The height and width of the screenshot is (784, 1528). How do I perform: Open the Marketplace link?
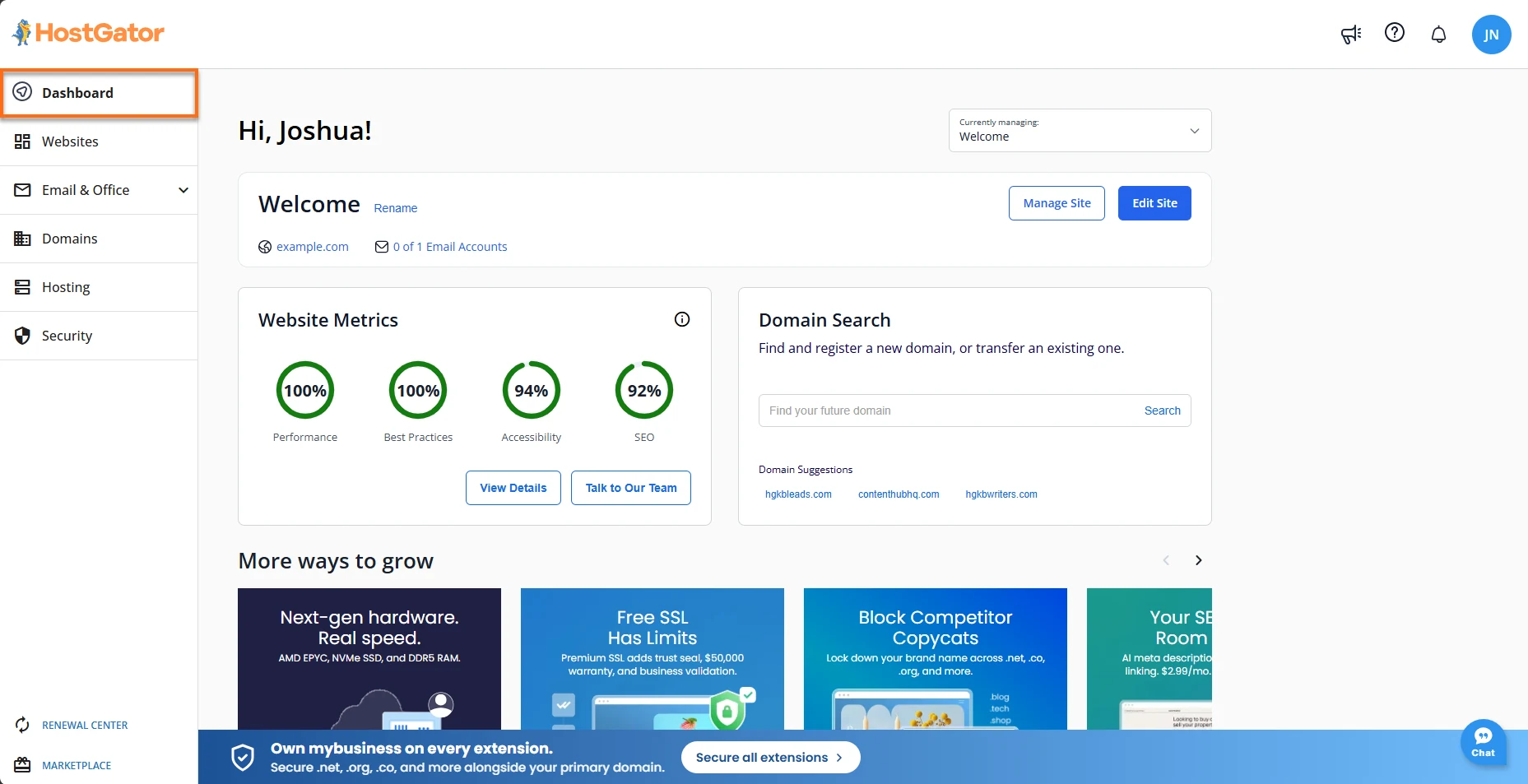(77, 766)
